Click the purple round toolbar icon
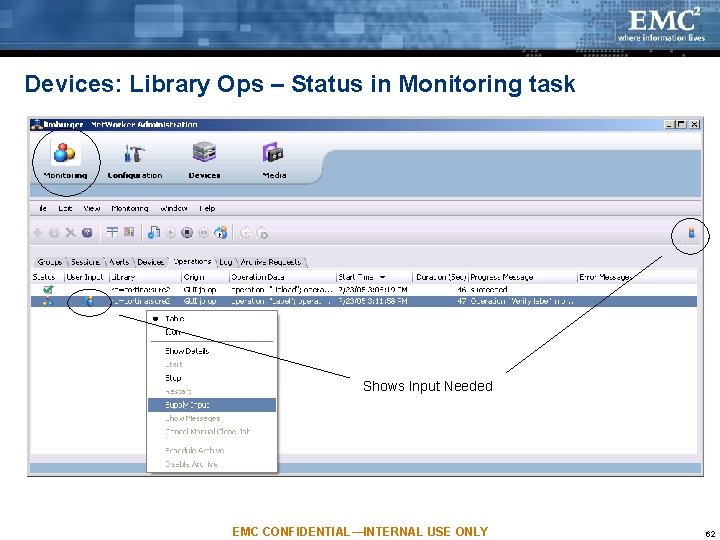The width and height of the screenshot is (720, 540). (87, 233)
